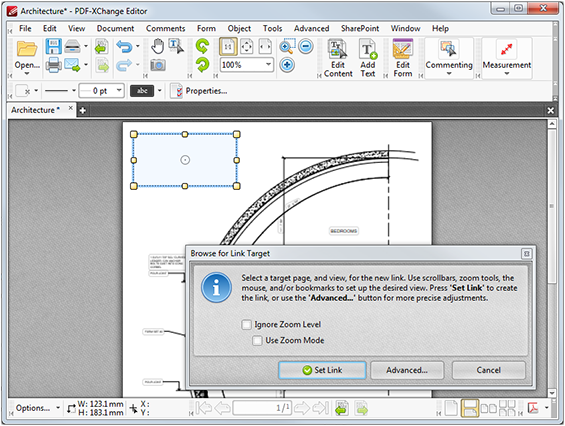Viewport: 565px width, 426px height.
Task: Open the line style dropdown arrow
Action: coord(74,90)
